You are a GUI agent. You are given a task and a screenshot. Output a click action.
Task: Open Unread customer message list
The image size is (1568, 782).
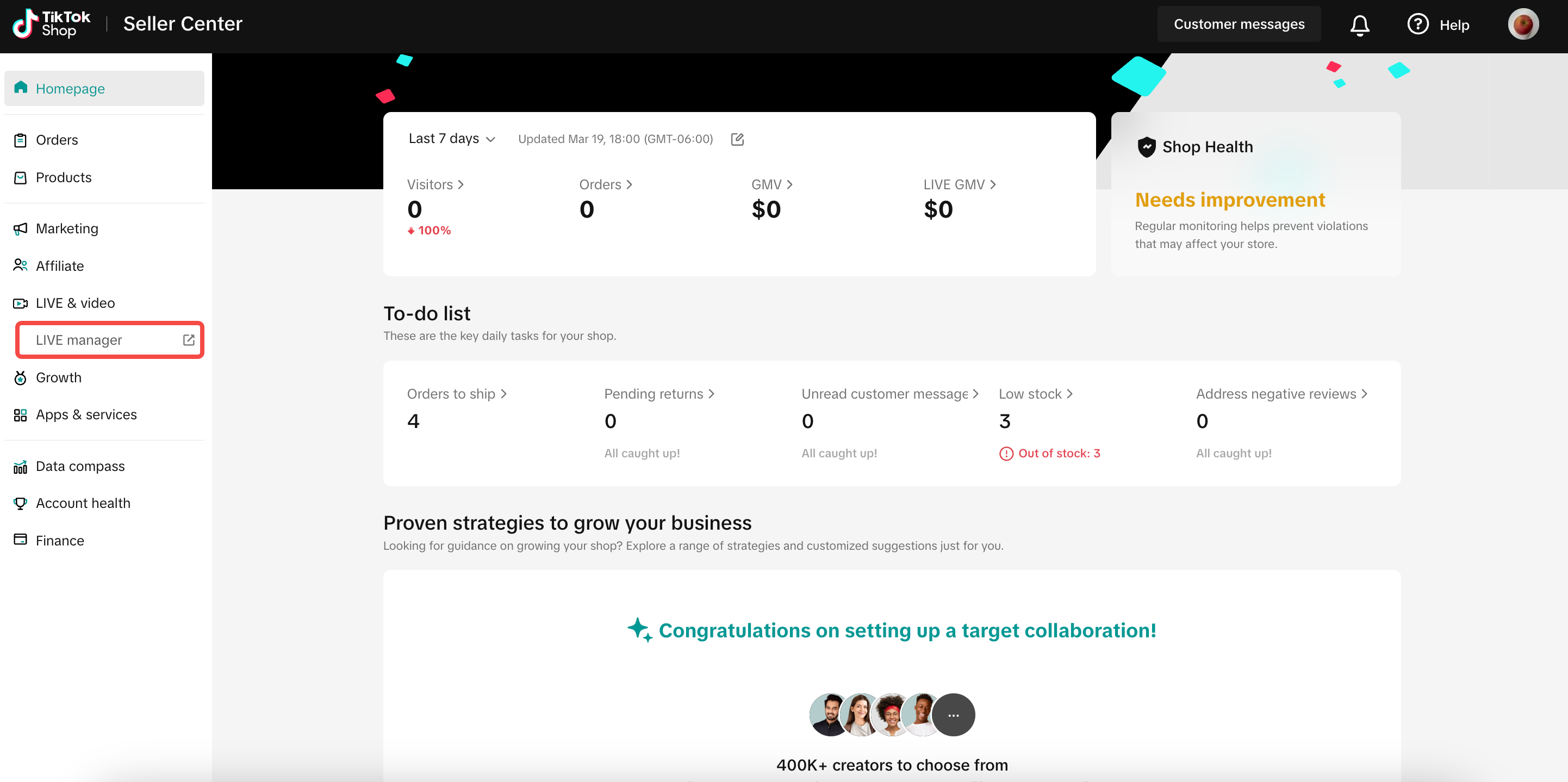click(890, 394)
